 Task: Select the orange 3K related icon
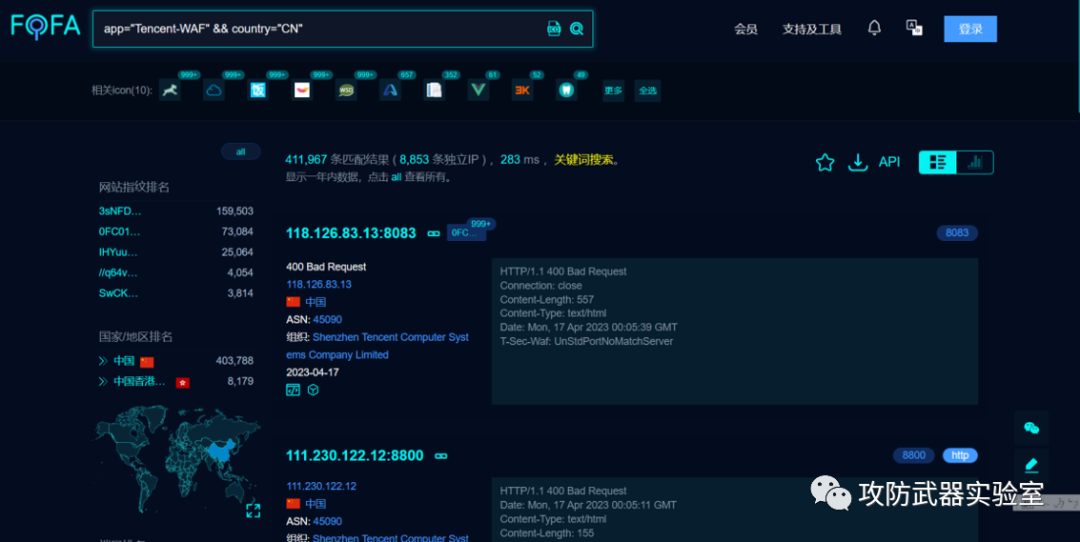[522, 90]
